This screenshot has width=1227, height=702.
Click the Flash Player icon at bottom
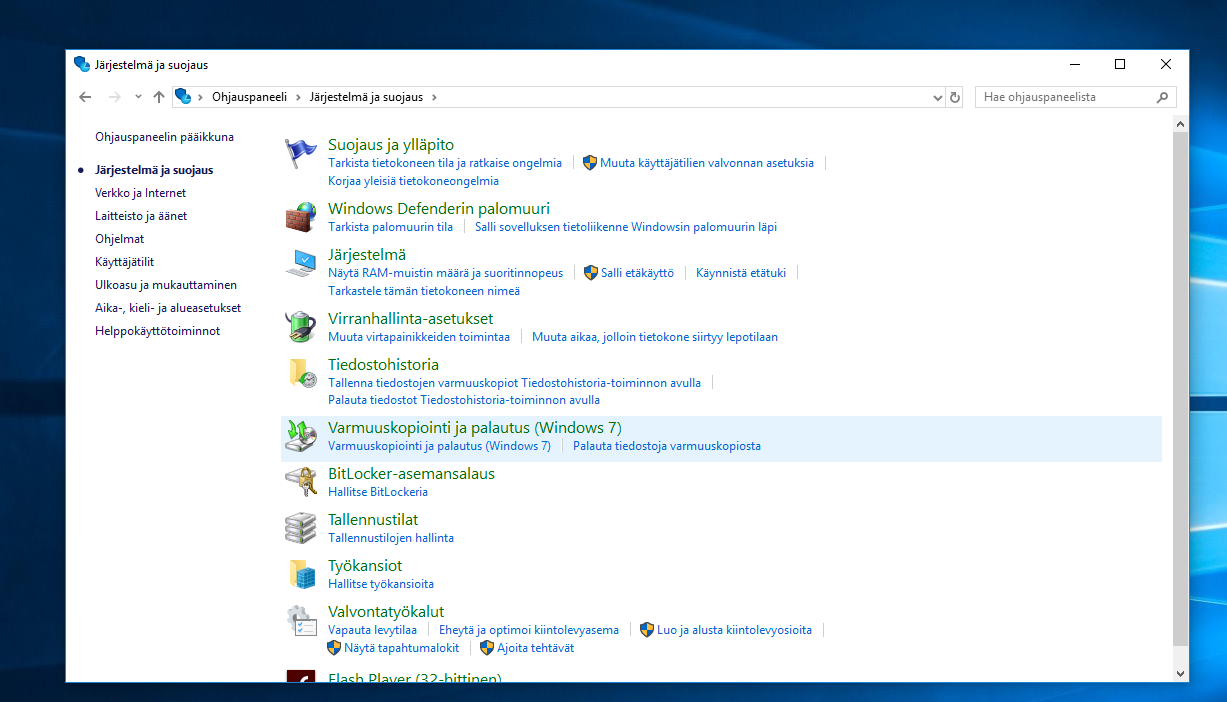(301, 676)
